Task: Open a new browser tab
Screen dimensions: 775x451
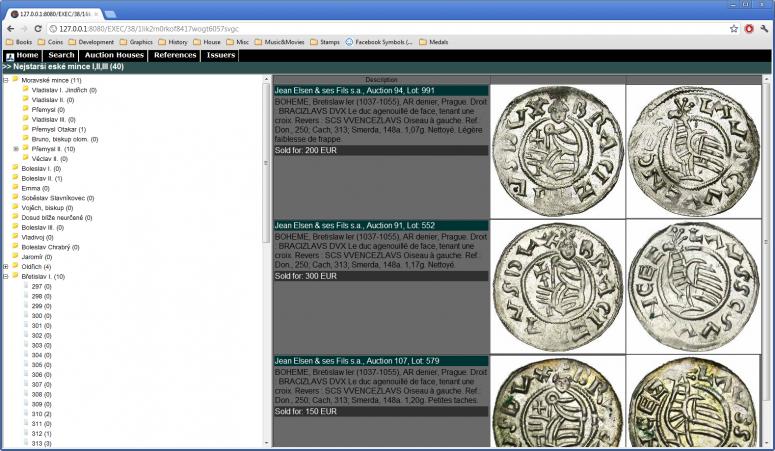Action: click(x=110, y=14)
